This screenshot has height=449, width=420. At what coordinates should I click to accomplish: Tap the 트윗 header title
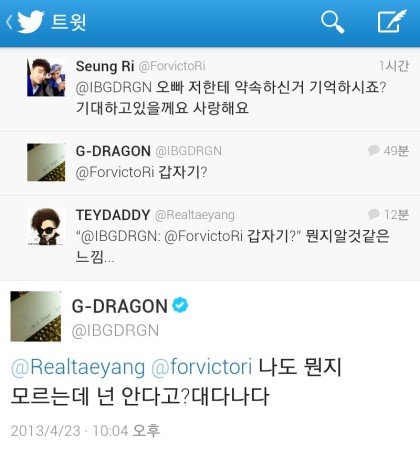tap(69, 22)
